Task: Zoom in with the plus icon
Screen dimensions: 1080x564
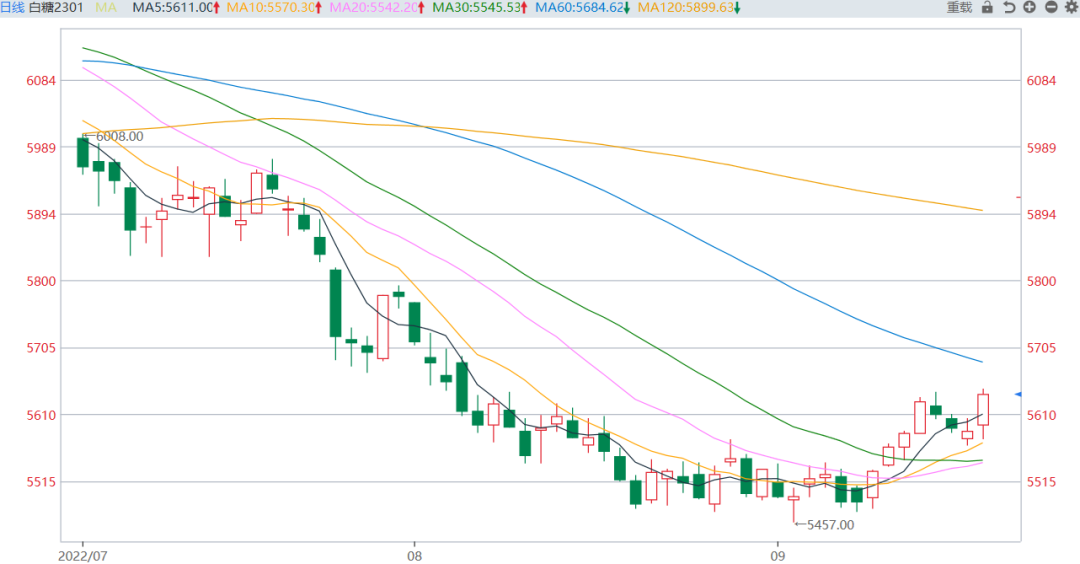Action: (x=1030, y=8)
